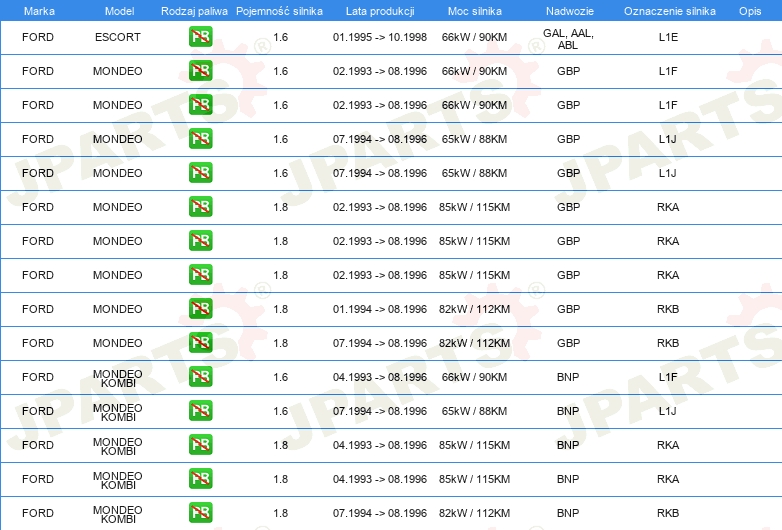Select the L1E engine code cell
The width and height of the screenshot is (782, 530).
pos(668,37)
